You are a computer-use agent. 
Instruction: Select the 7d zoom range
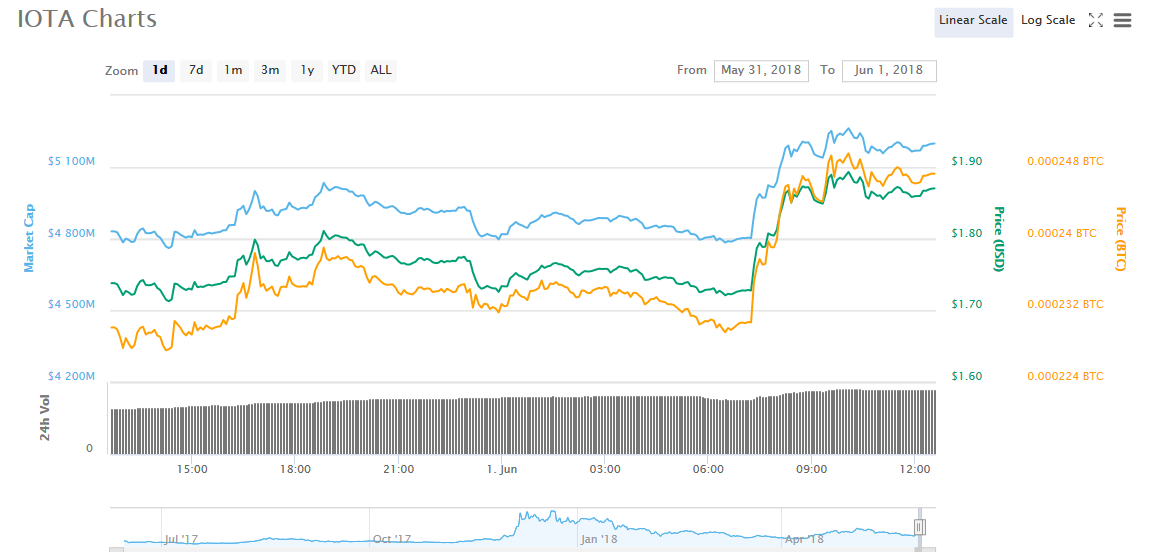[x=196, y=70]
